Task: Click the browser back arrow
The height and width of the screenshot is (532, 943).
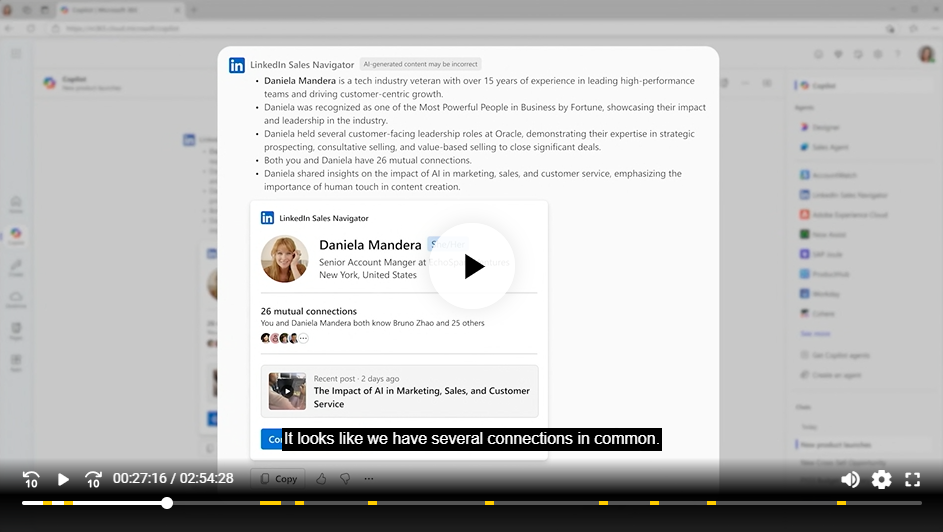Action: pyautogui.click(x=8, y=28)
